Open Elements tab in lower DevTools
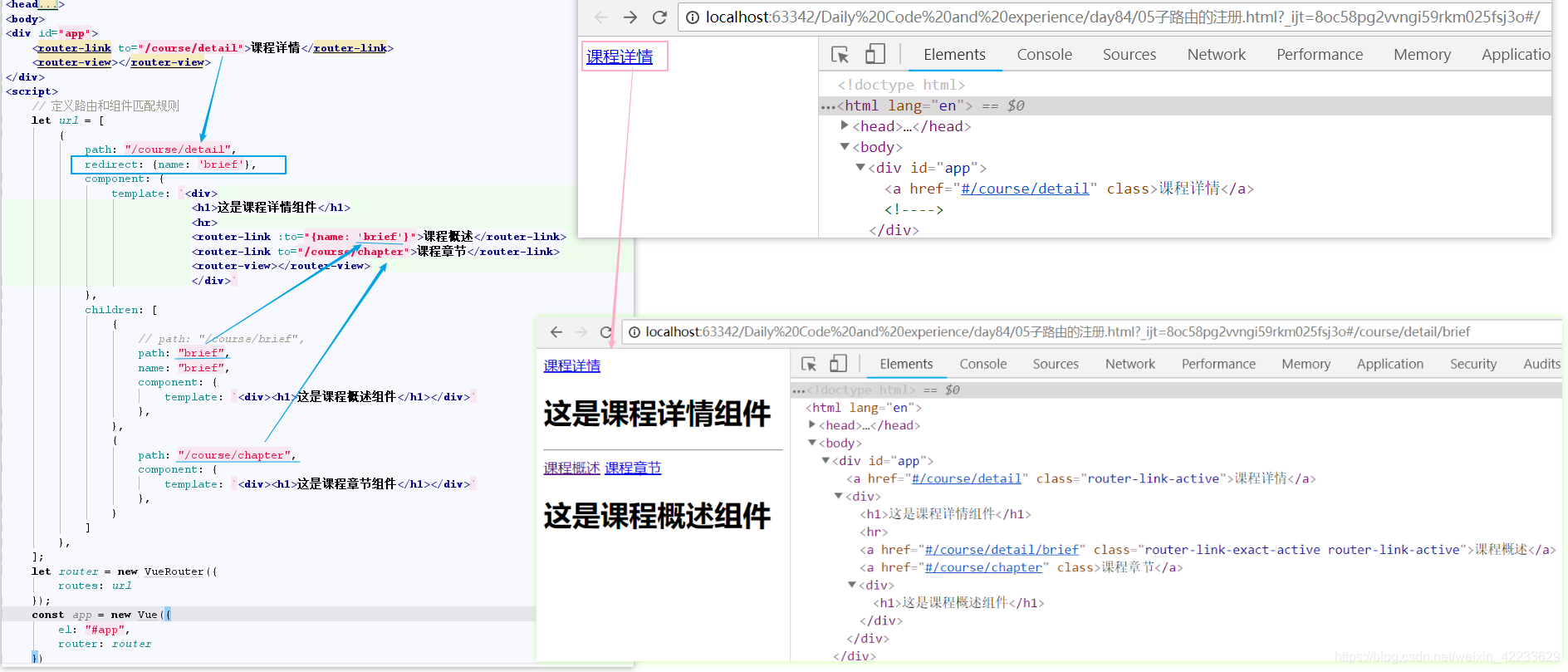Viewport: 1568px width, 672px height. pos(906,364)
